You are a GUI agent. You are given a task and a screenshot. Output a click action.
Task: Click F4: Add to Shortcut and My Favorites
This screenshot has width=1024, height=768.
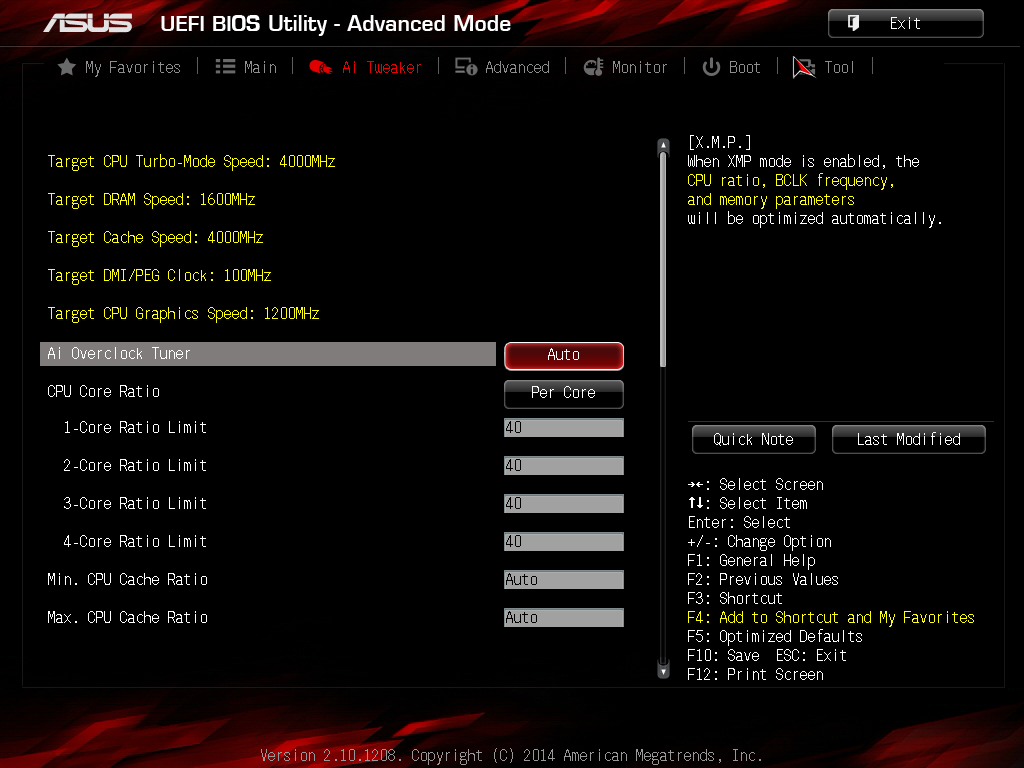[831, 618]
